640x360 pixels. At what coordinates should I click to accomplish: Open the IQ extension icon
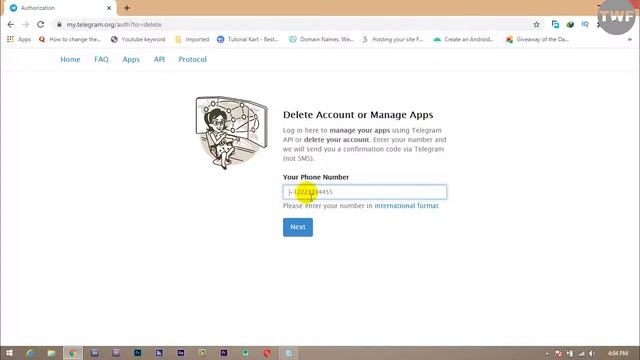[585, 24]
